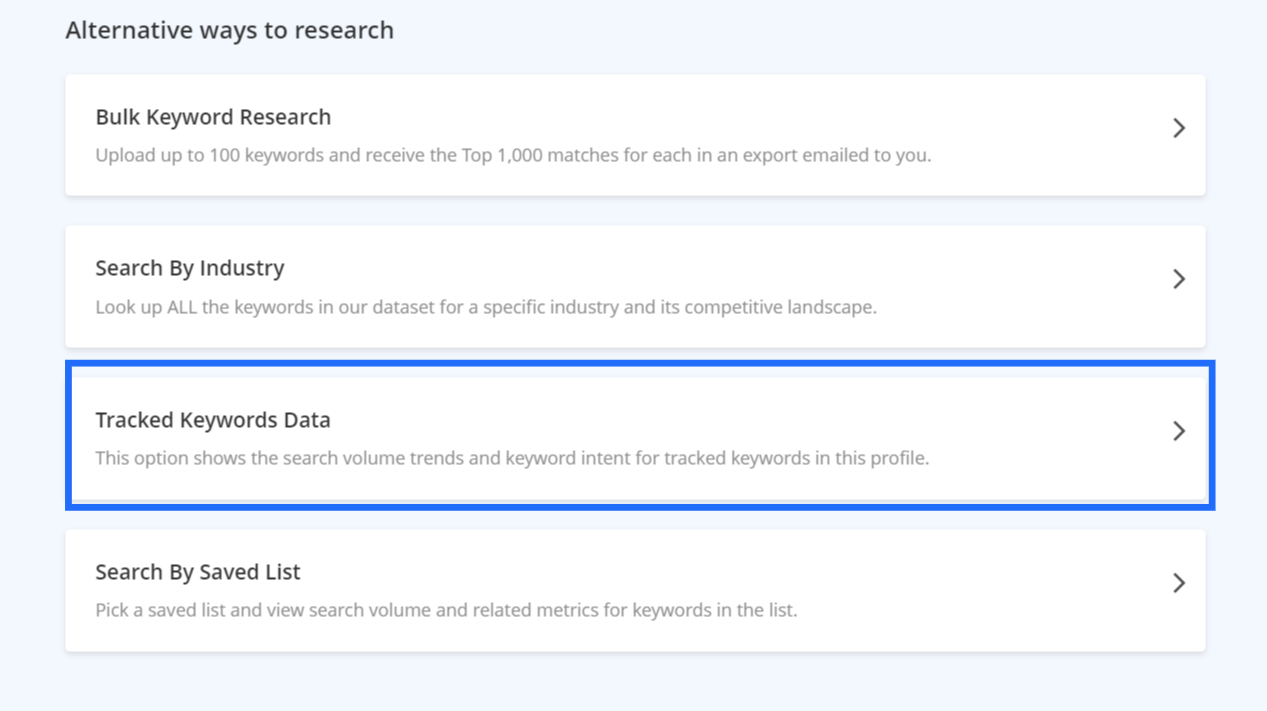Expand Tracked Keywords Data using its arrow
This screenshot has width=1267, height=711.
pos(1178,431)
